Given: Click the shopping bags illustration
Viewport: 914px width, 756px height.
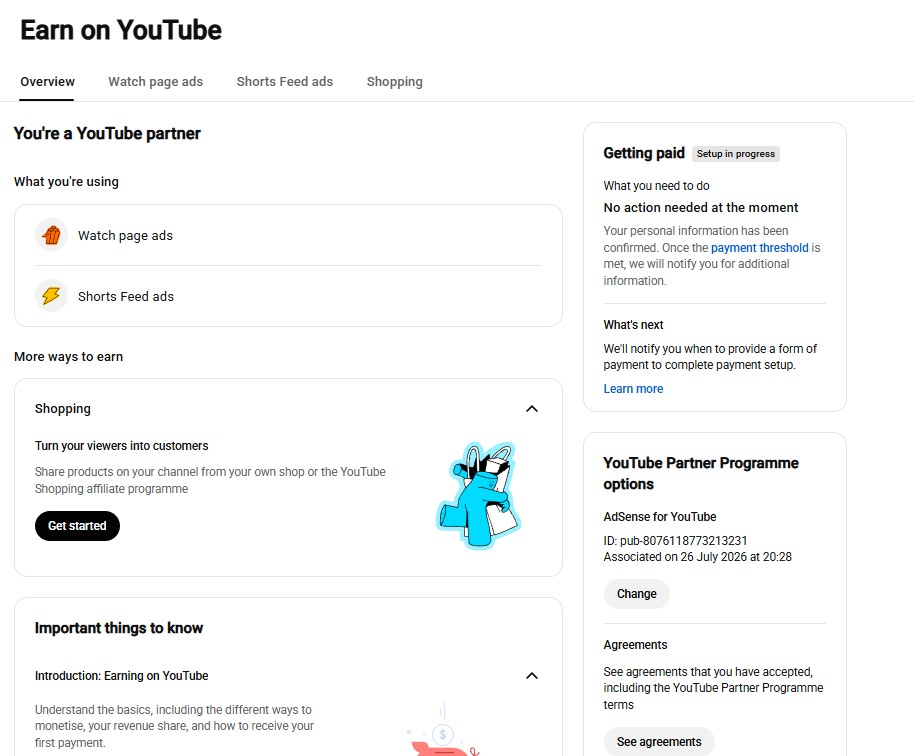Looking at the screenshot, I should coord(479,495).
